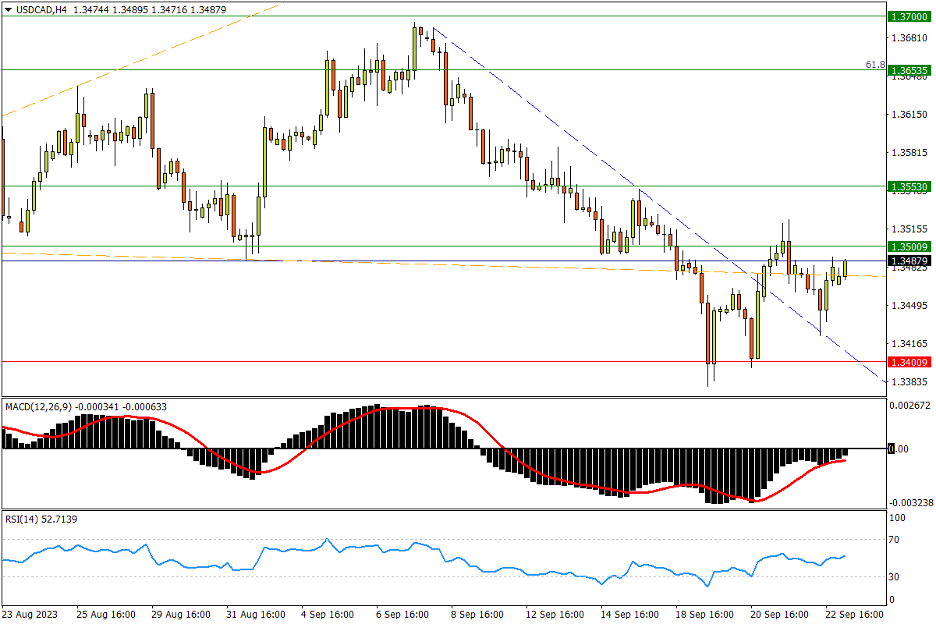Click the 1.34009 black price tag
Viewport: 936px width, 624px height.
point(910,362)
